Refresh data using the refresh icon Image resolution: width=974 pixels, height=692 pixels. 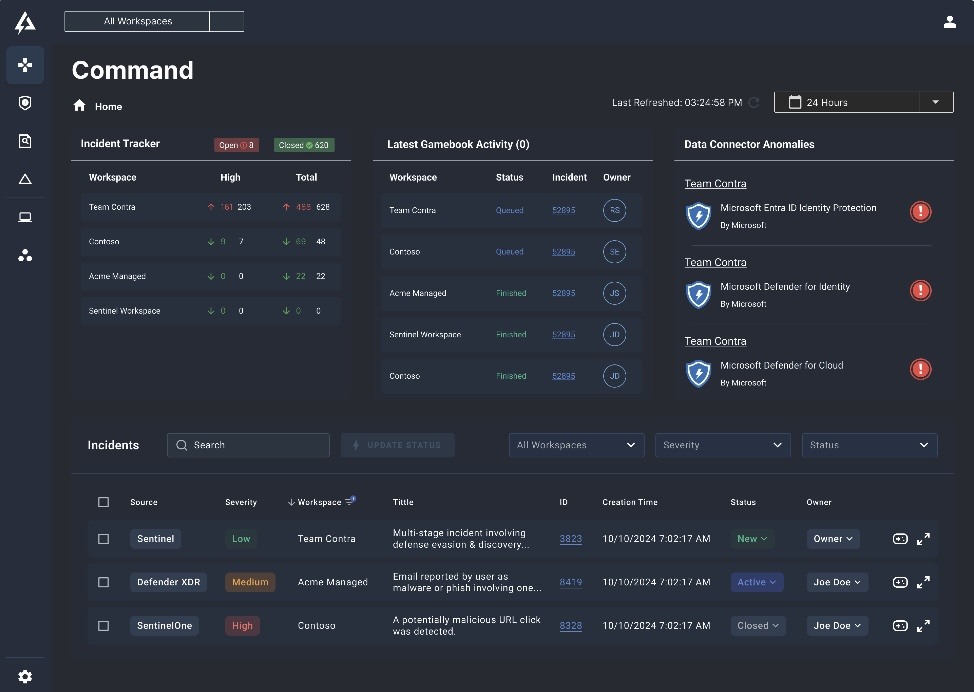tap(754, 102)
